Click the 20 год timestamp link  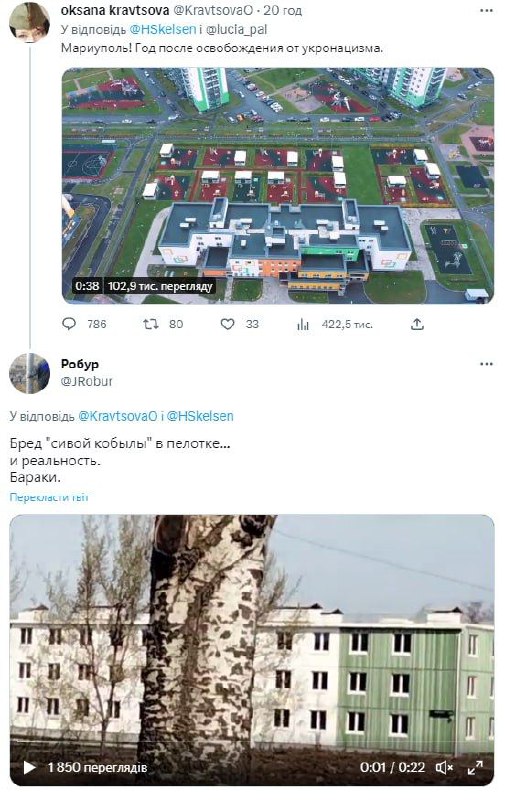(282, 10)
